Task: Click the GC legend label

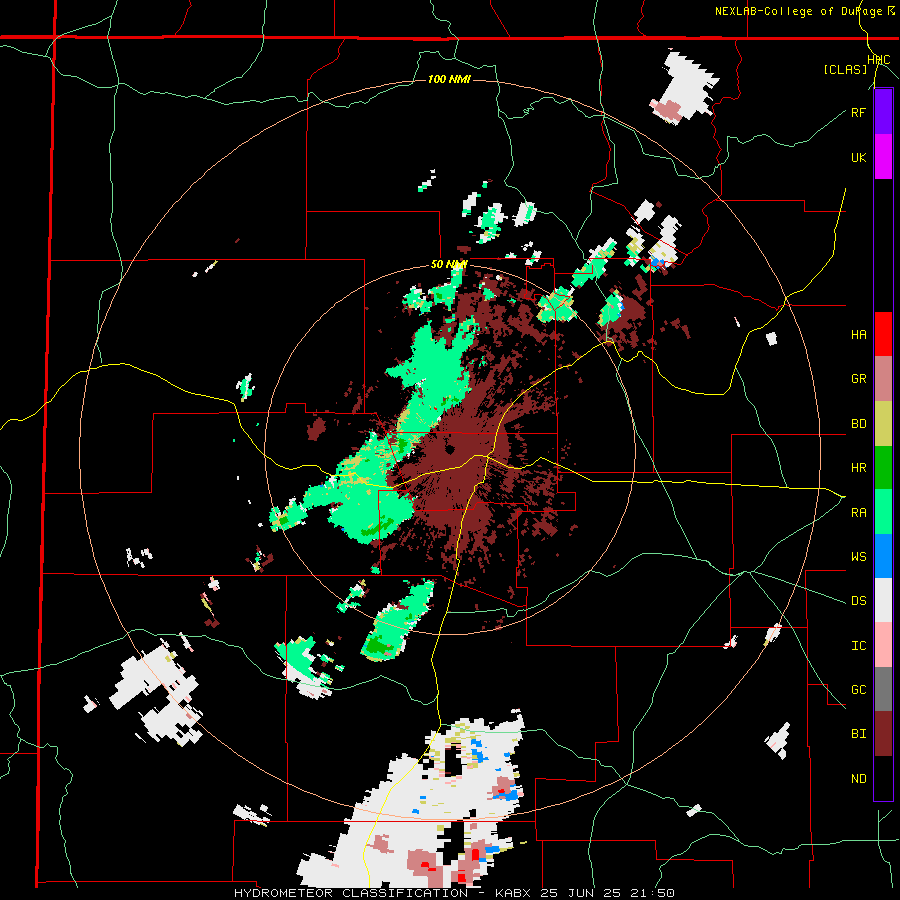Action: coord(858,690)
